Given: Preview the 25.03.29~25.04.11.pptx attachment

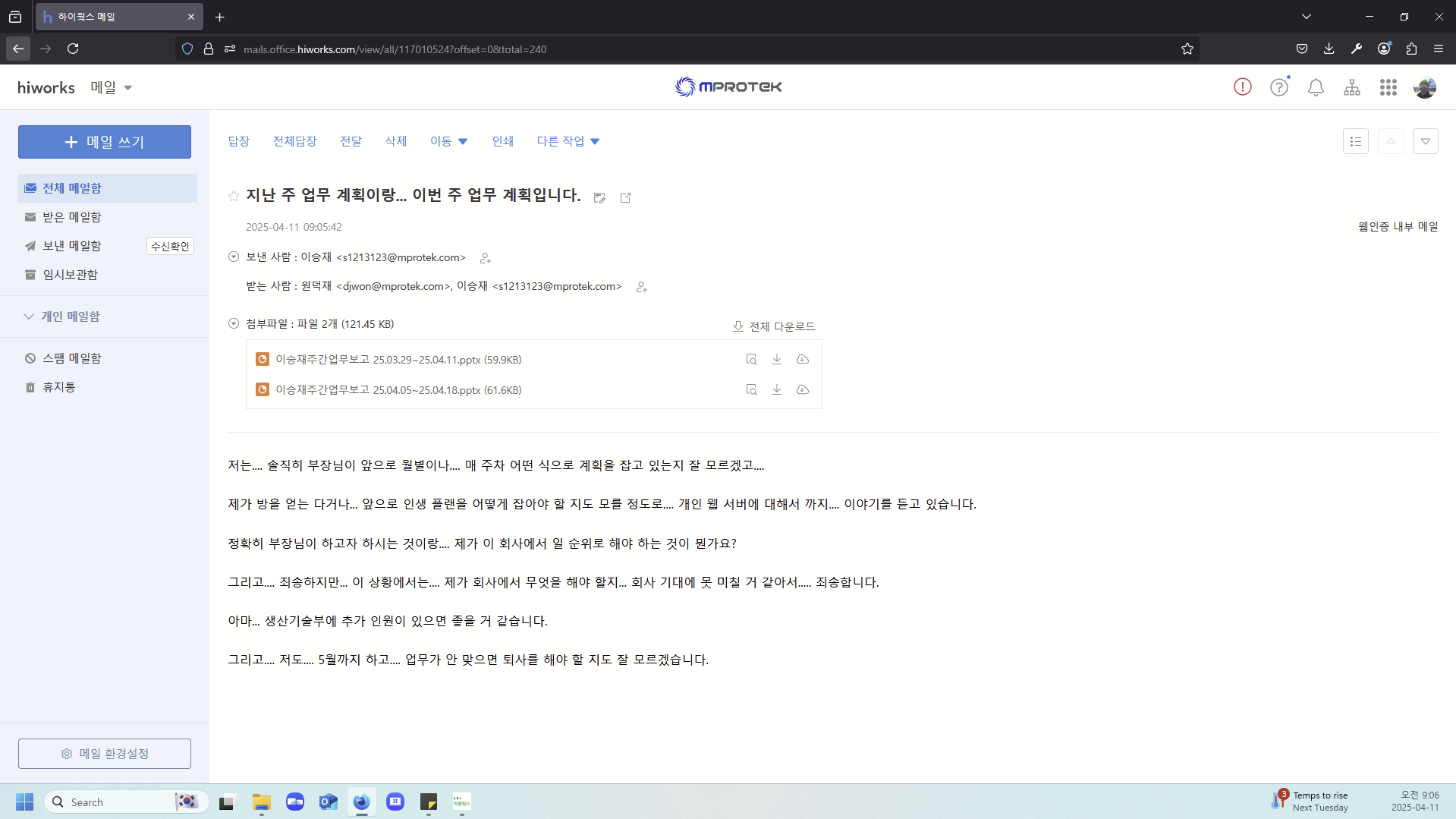Looking at the screenshot, I should tap(751, 359).
